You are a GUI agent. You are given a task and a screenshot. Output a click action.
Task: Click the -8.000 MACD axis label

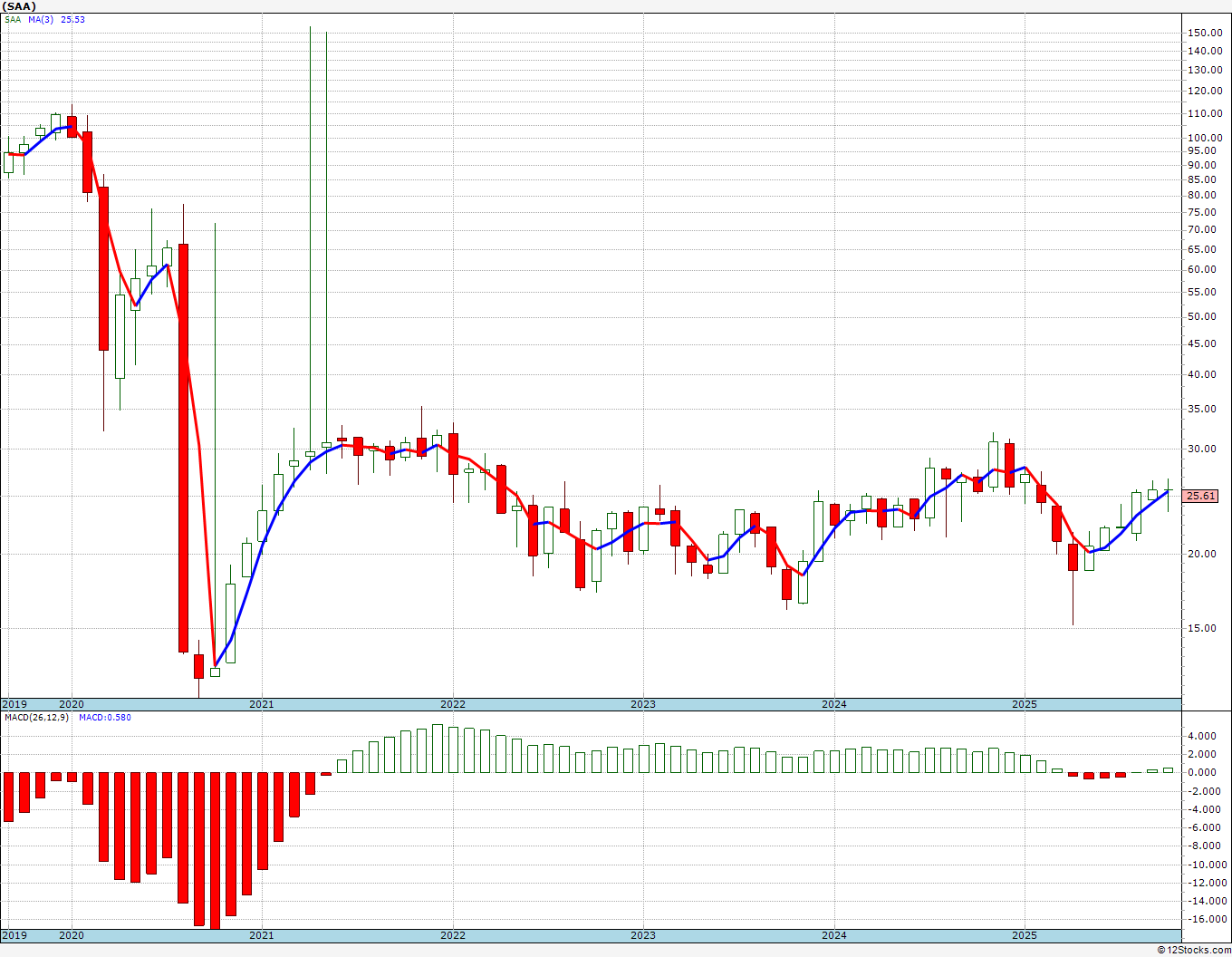(x=1204, y=846)
